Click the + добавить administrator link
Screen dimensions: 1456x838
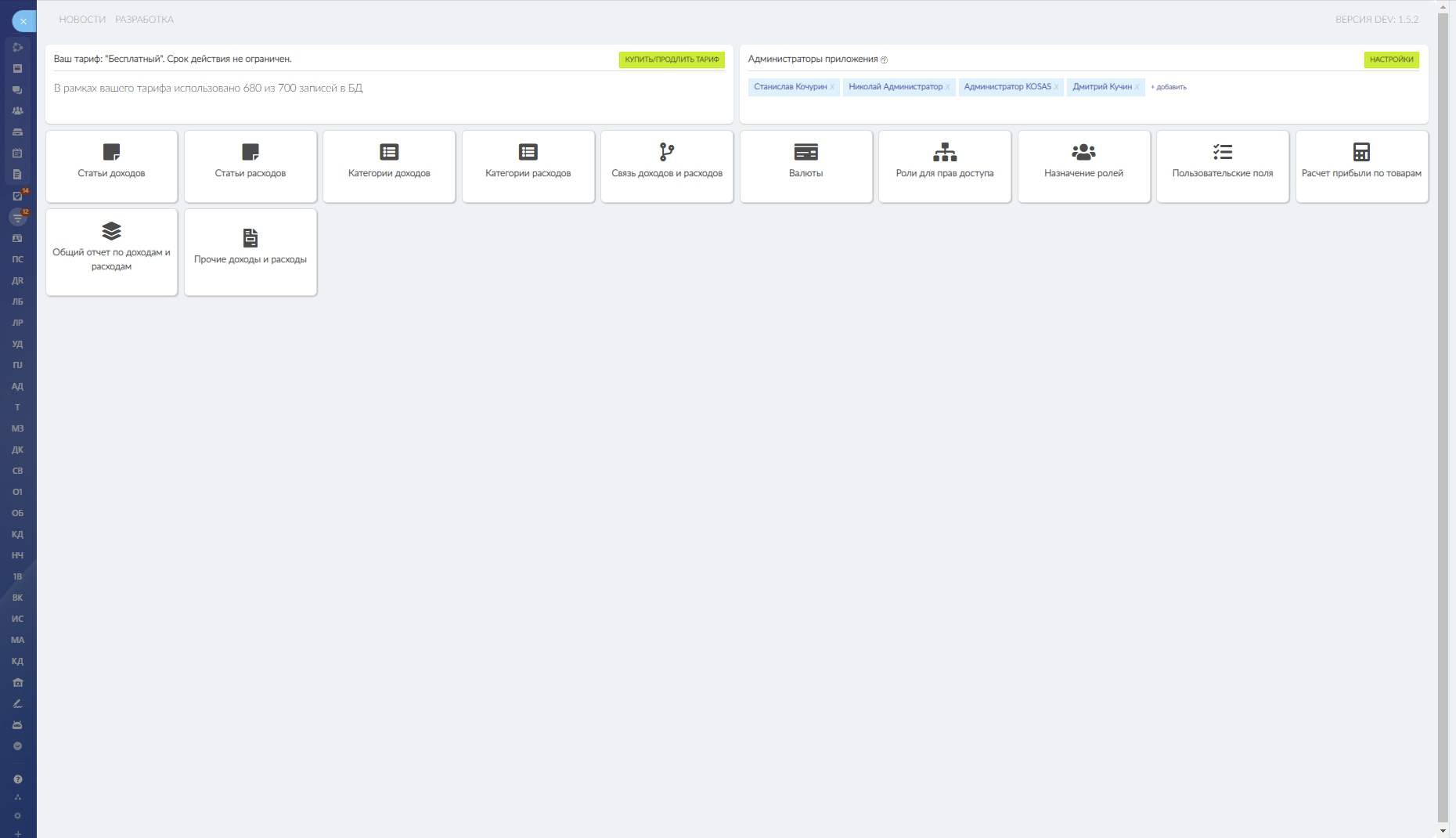coord(1169,87)
